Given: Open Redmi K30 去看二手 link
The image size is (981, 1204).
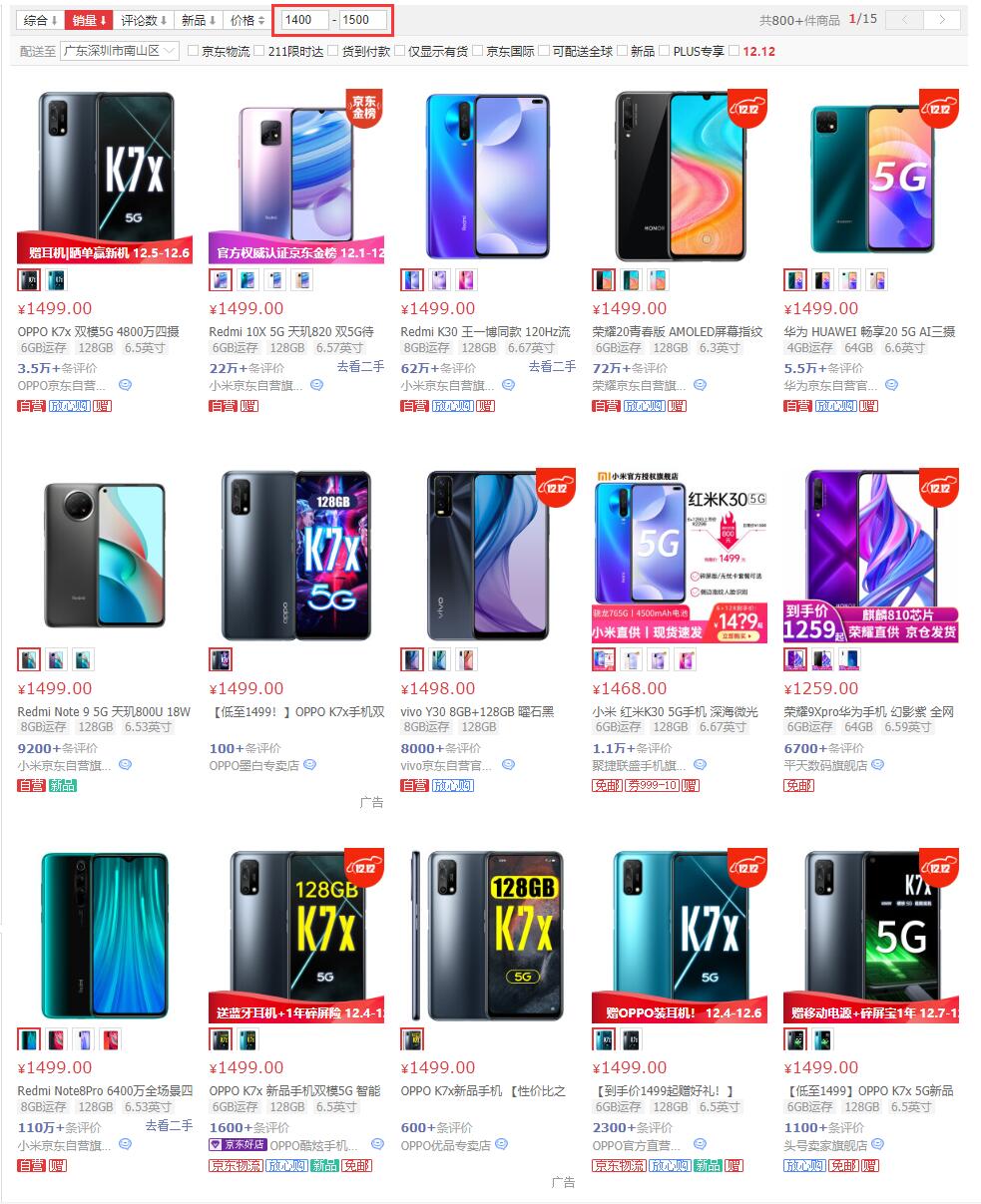Looking at the screenshot, I should (x=552, y=367).
